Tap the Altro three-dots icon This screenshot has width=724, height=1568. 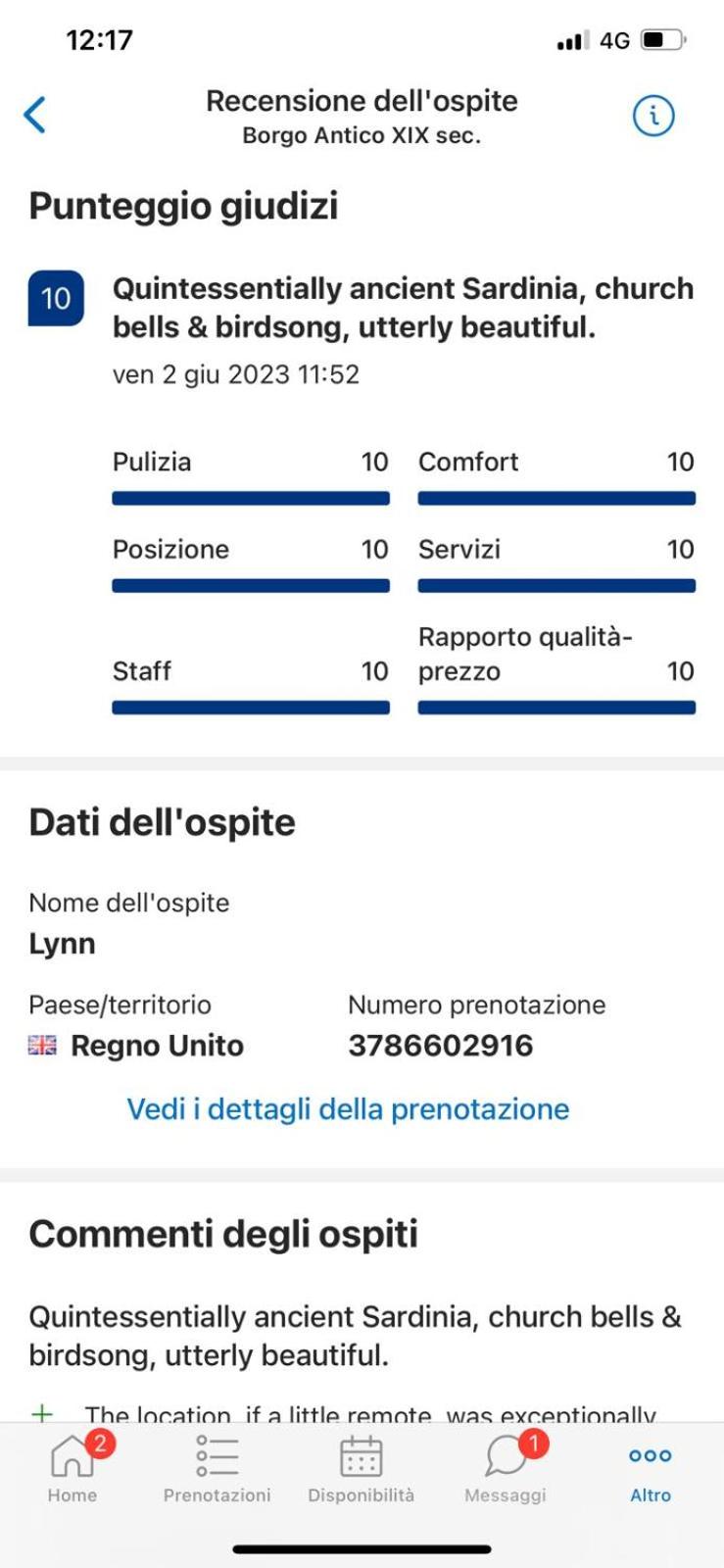click(x=651, y=1455)
